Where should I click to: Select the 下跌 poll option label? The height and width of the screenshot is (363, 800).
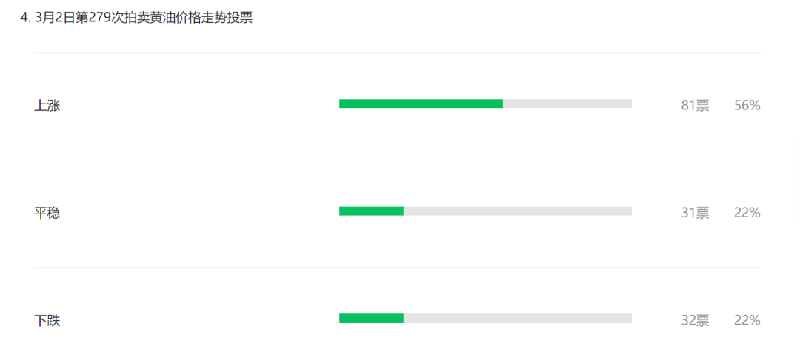point(47,321)
